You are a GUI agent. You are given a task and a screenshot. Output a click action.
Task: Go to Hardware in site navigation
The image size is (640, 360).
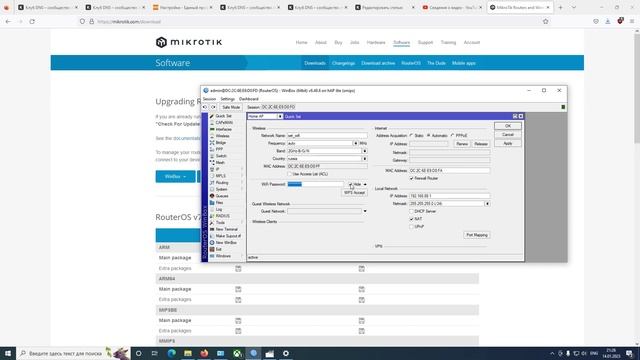(x=376, y=42)
